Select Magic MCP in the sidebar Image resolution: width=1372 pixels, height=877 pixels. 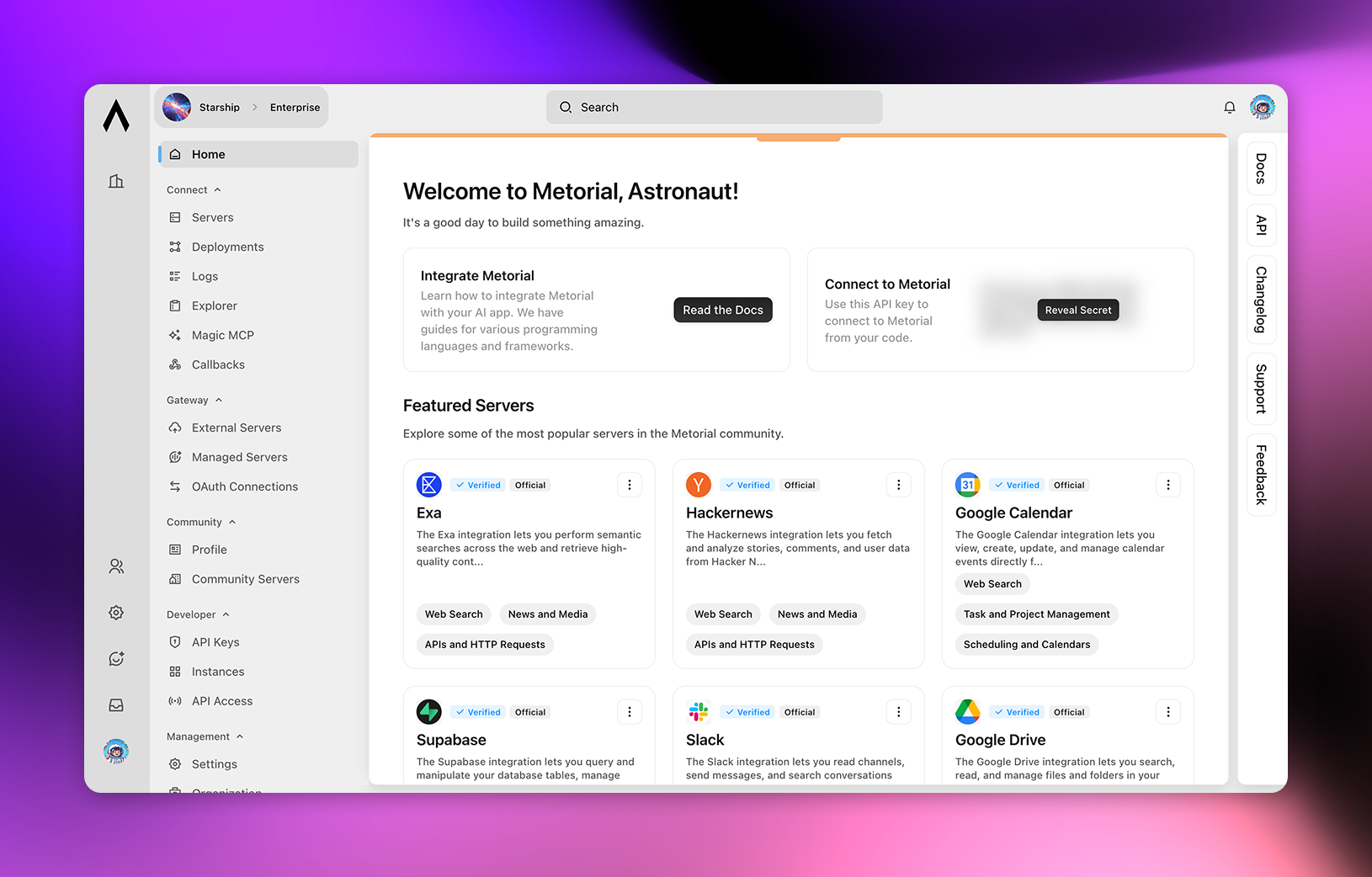tap(222, 335)
